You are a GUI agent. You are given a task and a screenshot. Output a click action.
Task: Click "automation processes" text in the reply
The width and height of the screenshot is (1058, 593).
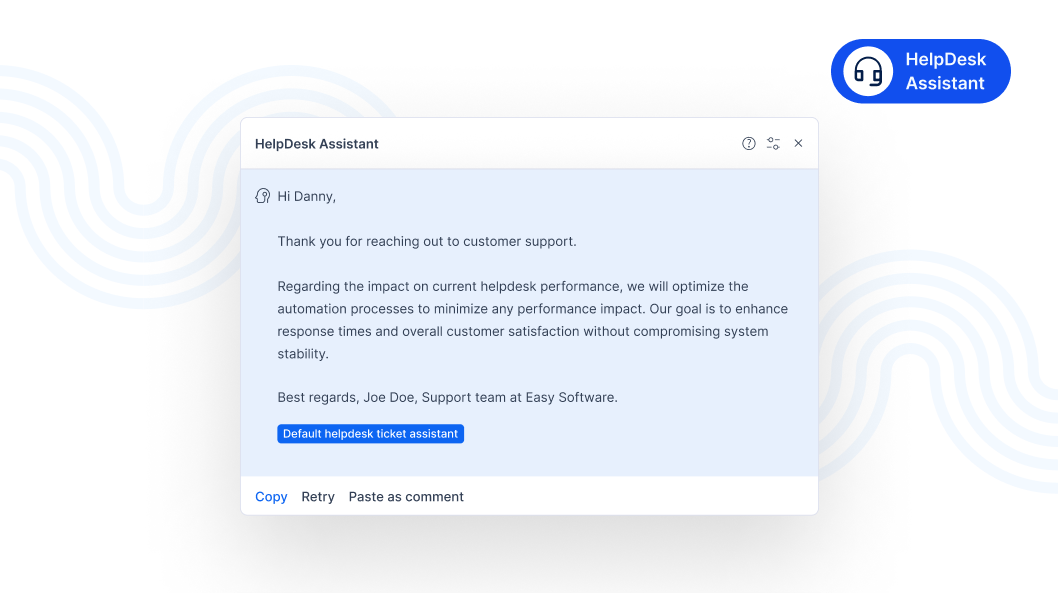coord(344,309)
